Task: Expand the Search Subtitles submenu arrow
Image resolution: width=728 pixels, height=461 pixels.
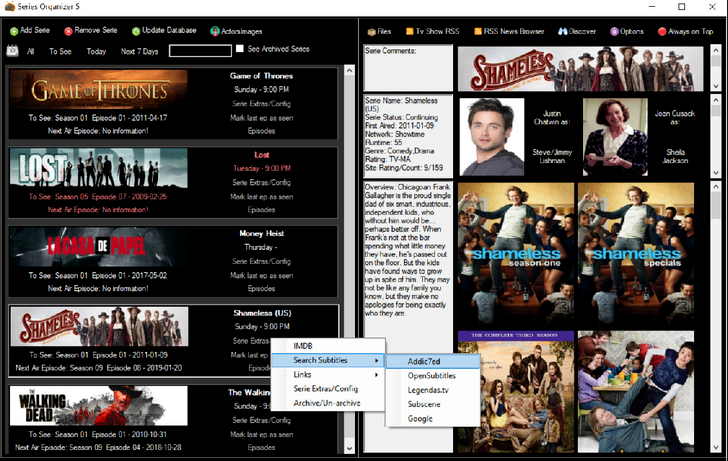Action: pos(377,360)
